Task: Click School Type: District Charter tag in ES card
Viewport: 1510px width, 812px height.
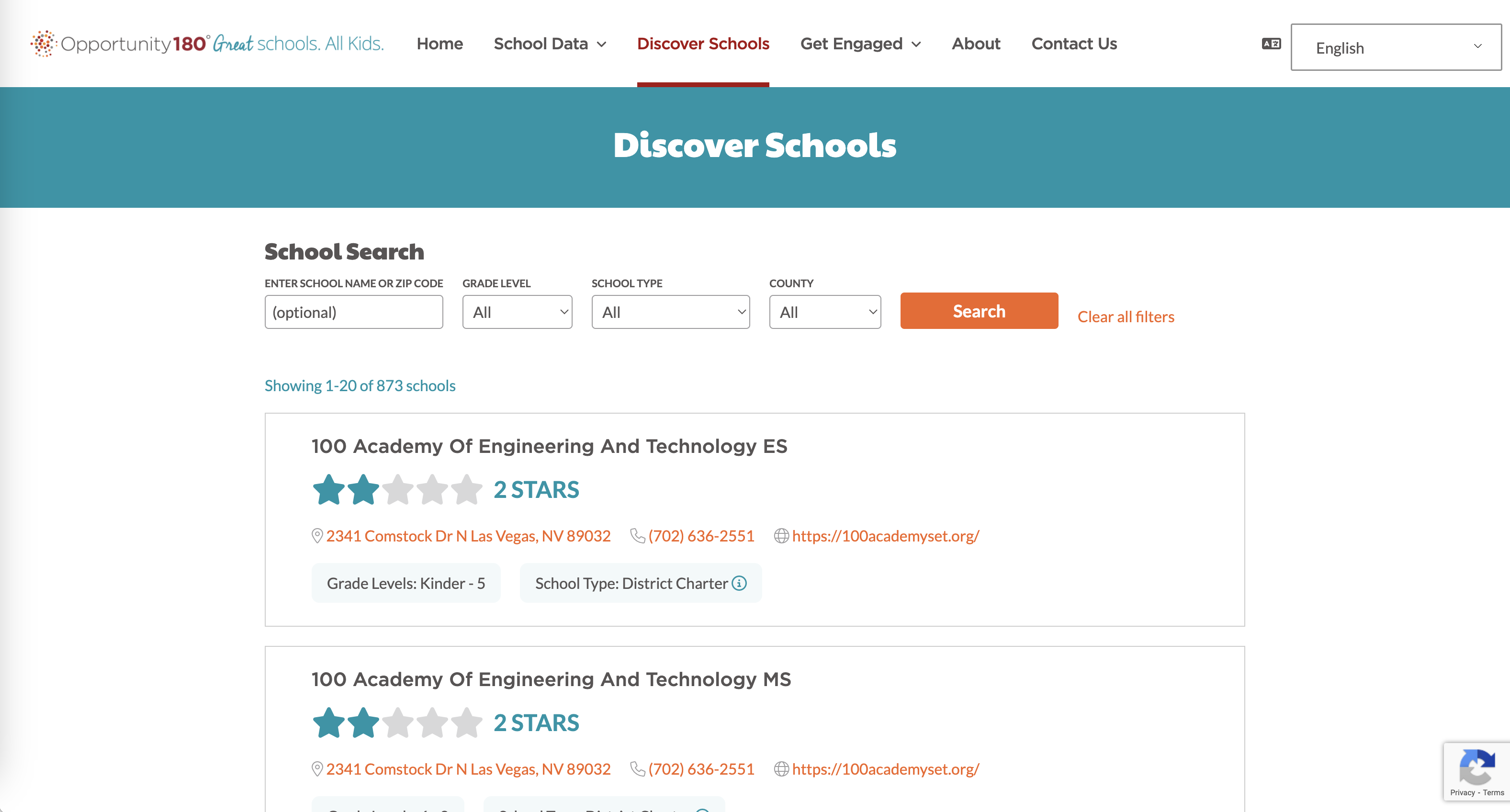Action: (x=641, y=583)
